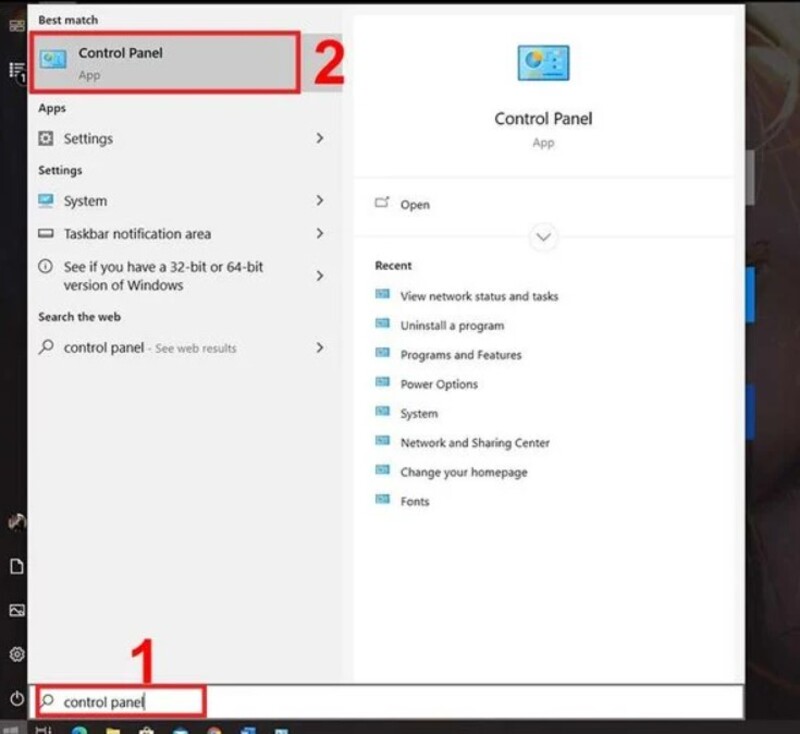Open Taskbar notification area result
The width and height of the screenshot is (800, 734).
tap(181, 234)
